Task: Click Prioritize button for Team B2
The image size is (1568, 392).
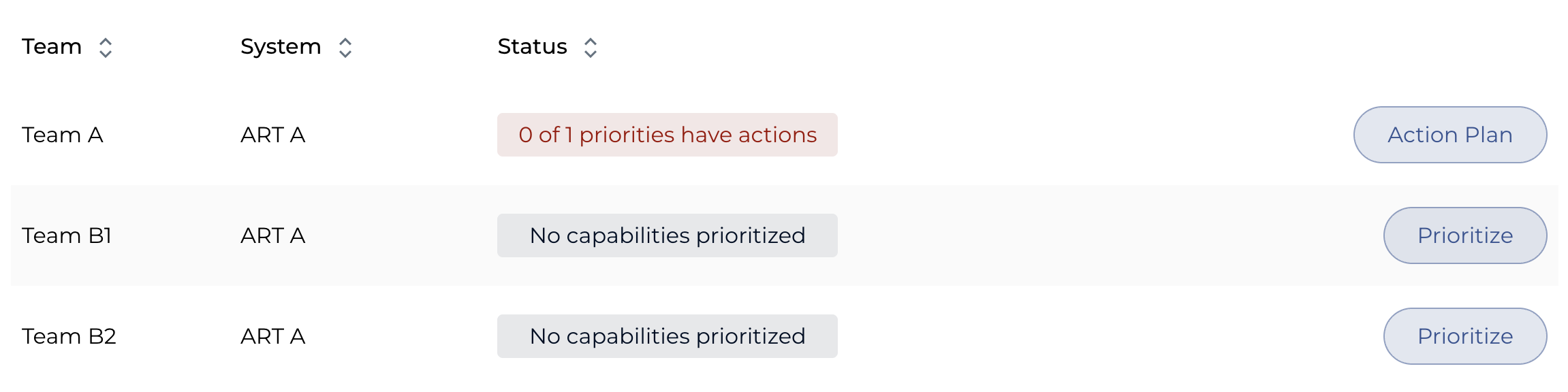Action: (x=1465, y=336)
